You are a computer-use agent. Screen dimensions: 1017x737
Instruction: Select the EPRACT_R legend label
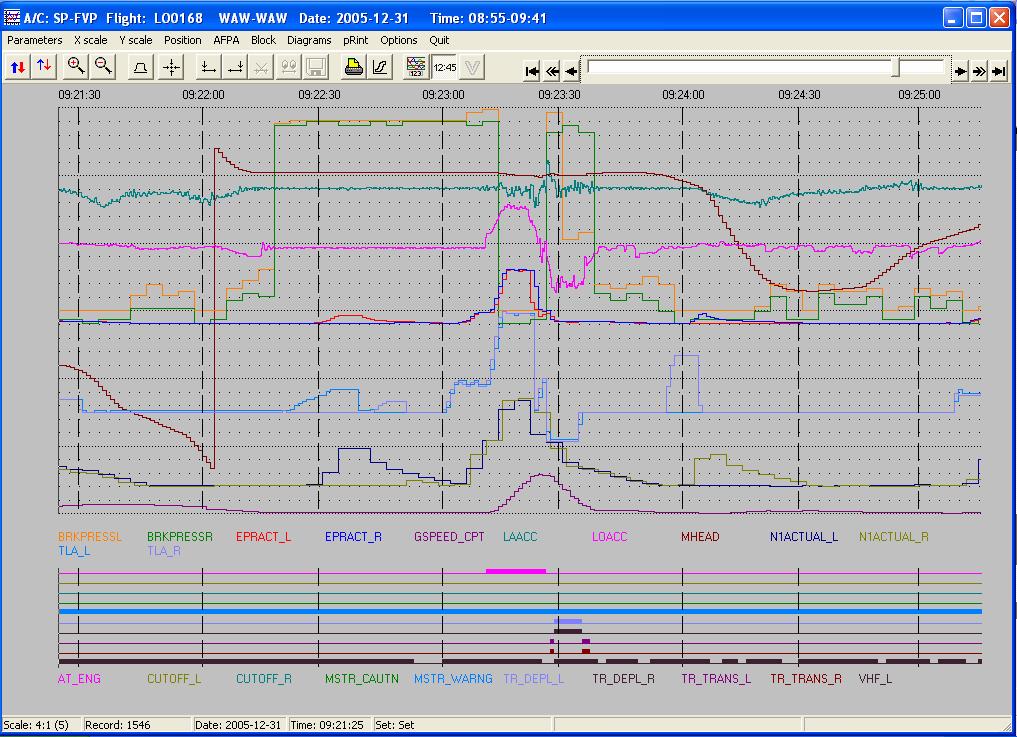click(x=353, y=537)
